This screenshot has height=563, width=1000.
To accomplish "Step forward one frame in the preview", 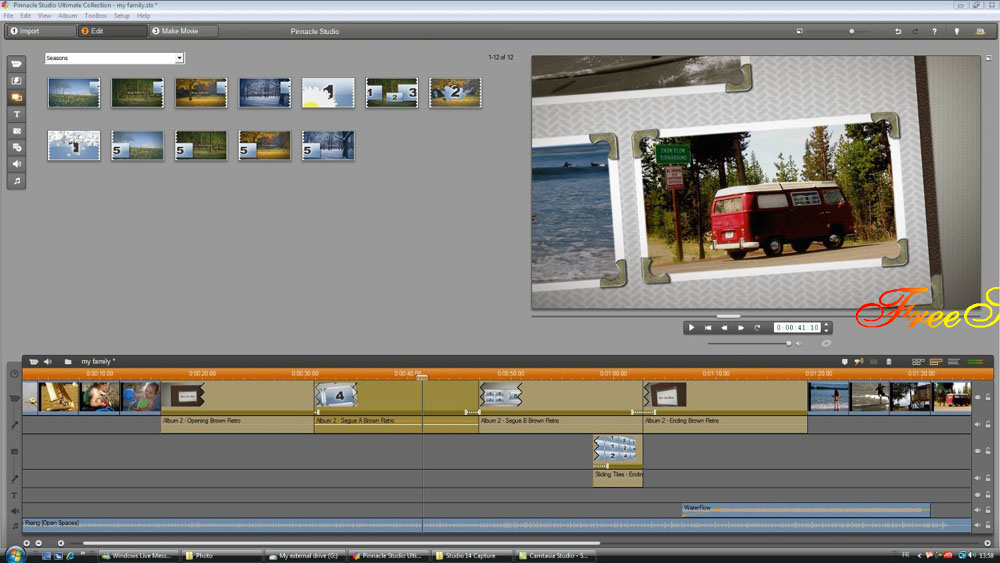I will (x=741, y=328).
